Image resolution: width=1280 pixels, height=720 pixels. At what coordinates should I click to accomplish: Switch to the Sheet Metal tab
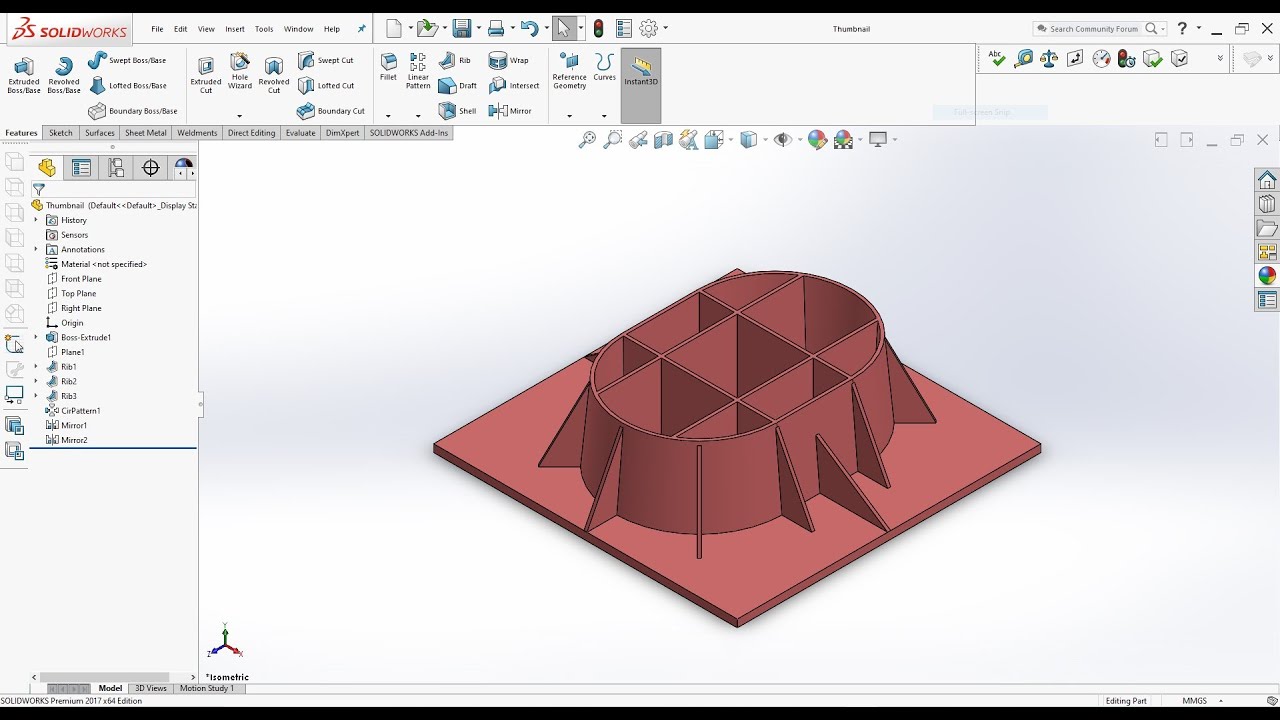click(146, 133)
